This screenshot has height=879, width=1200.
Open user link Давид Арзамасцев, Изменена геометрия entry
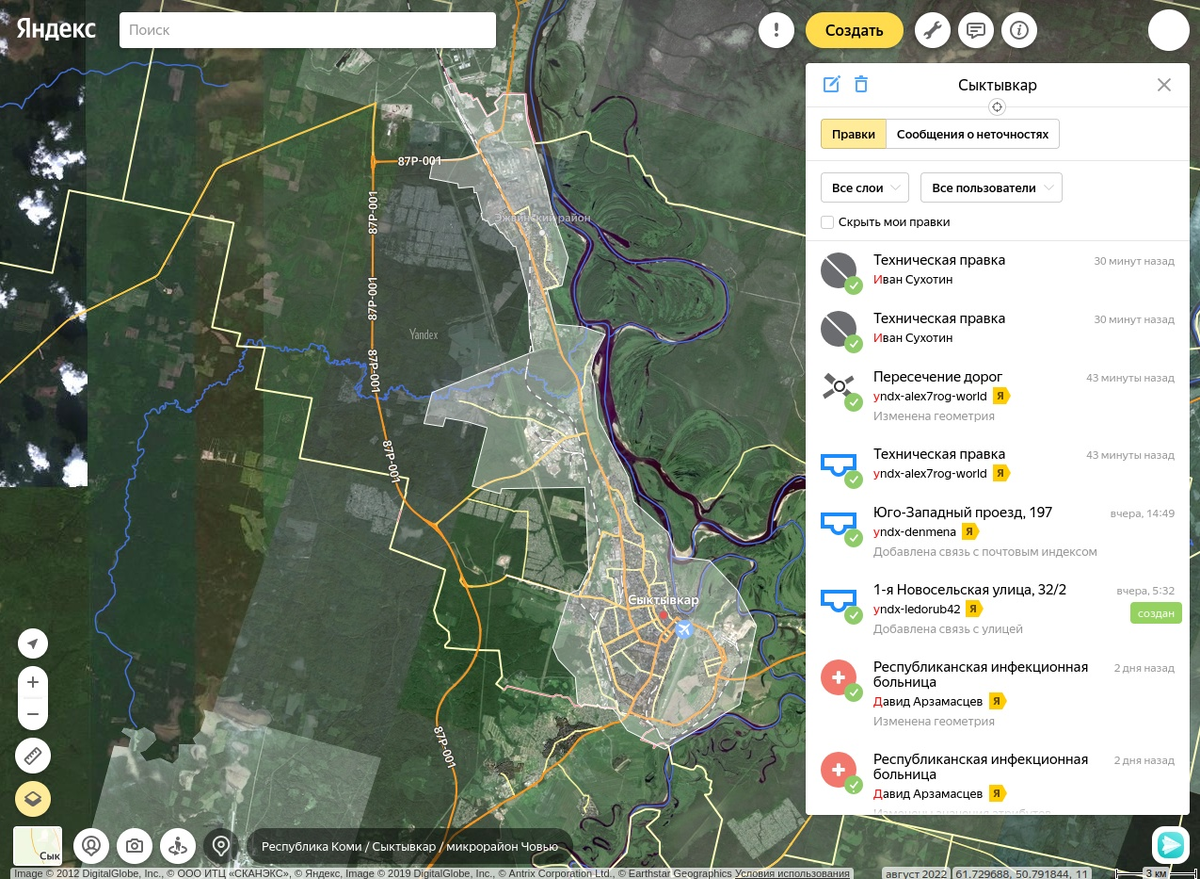928,702
